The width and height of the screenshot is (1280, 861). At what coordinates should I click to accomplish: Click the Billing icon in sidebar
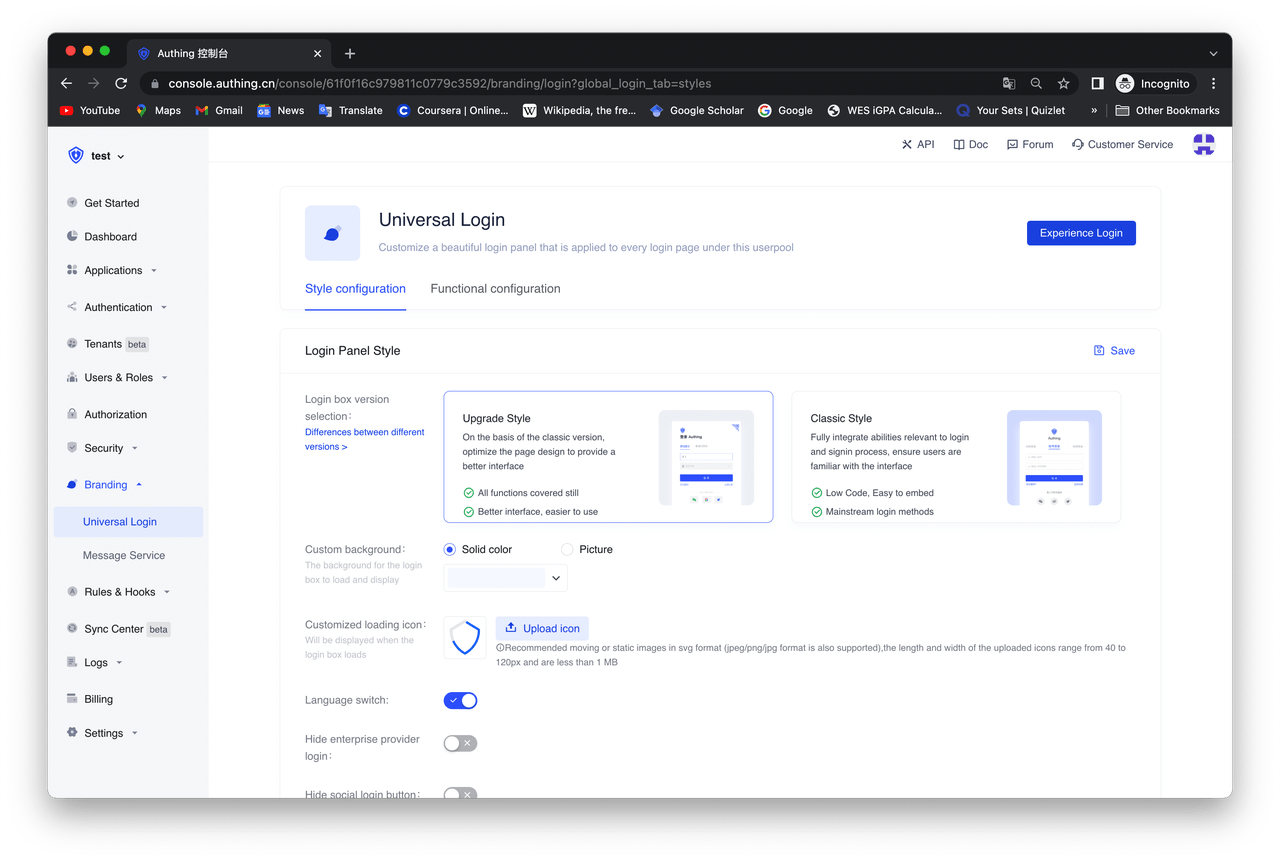point(72,699)
